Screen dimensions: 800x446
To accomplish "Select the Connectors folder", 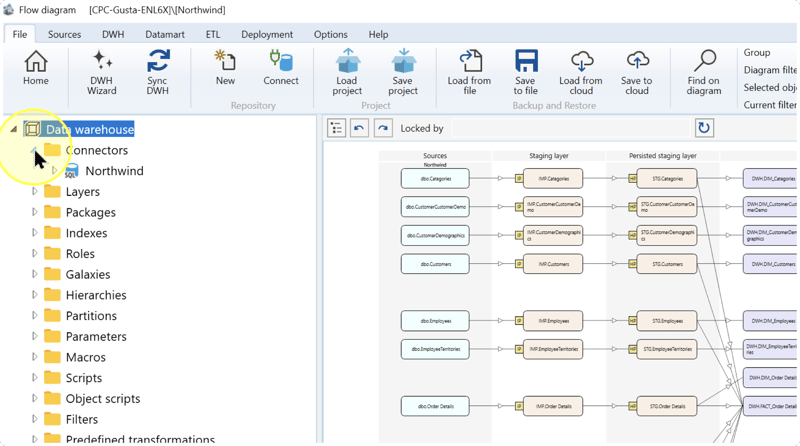I will pyautogui.click(x=96, y=150).
